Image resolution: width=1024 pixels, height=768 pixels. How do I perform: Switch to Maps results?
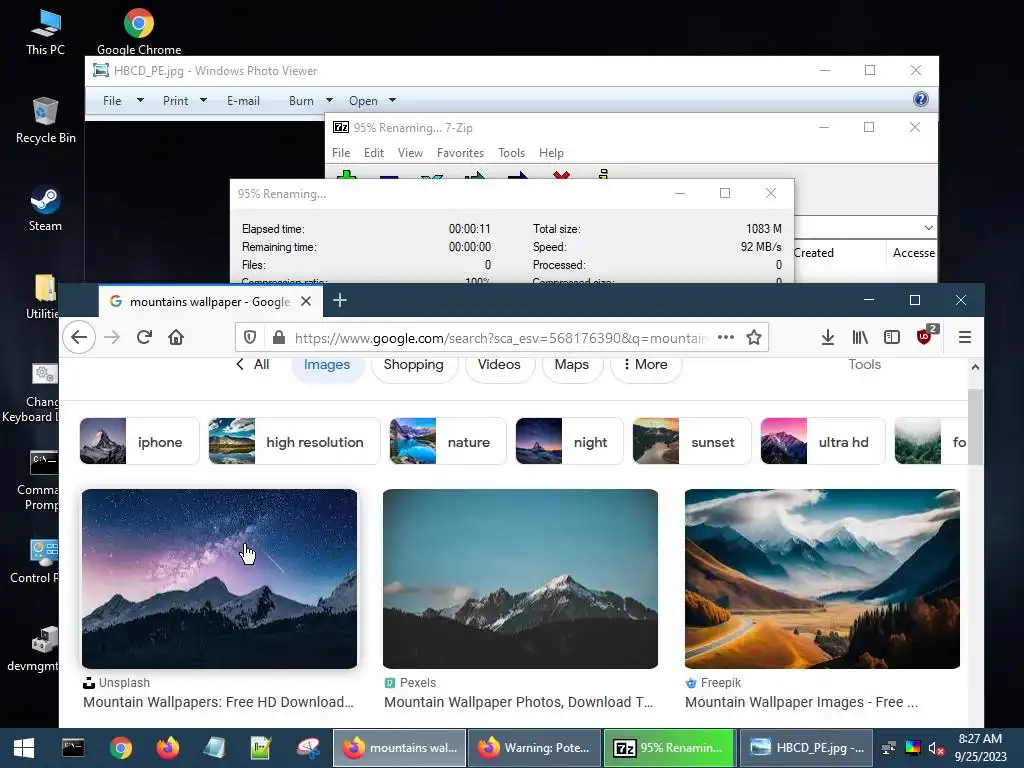571,364
